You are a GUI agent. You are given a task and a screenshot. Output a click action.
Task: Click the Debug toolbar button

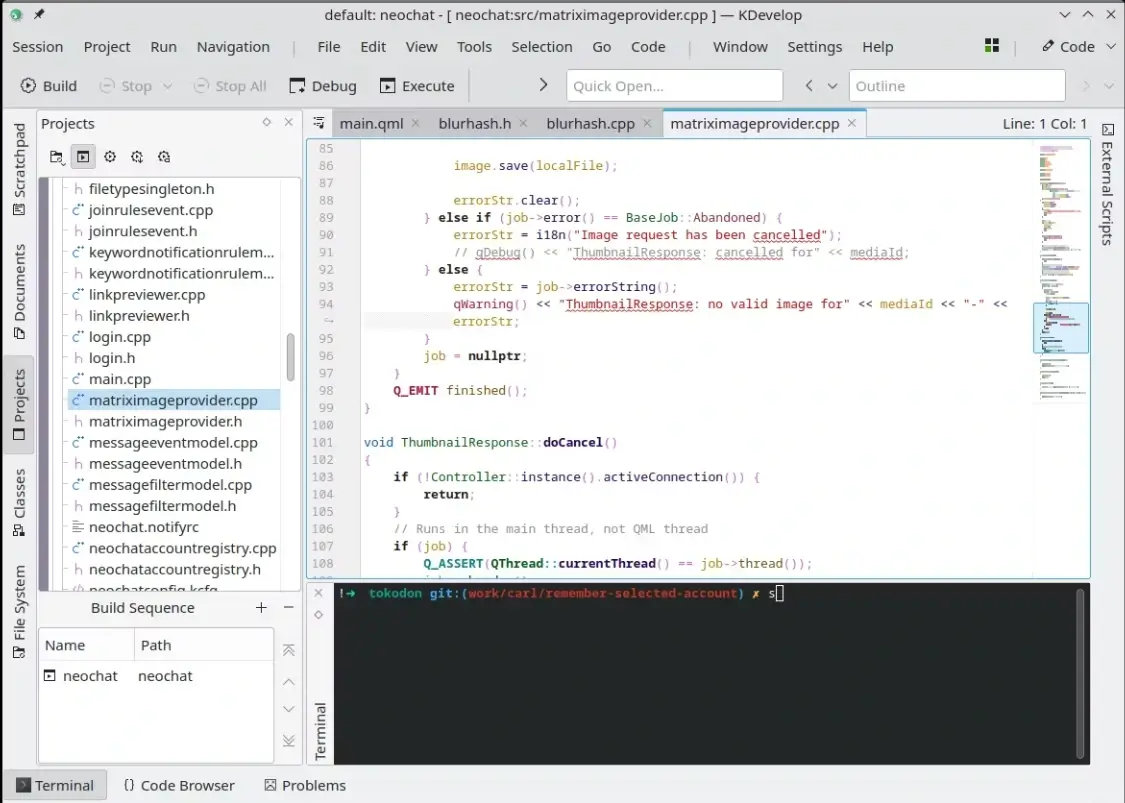(323, 85)
